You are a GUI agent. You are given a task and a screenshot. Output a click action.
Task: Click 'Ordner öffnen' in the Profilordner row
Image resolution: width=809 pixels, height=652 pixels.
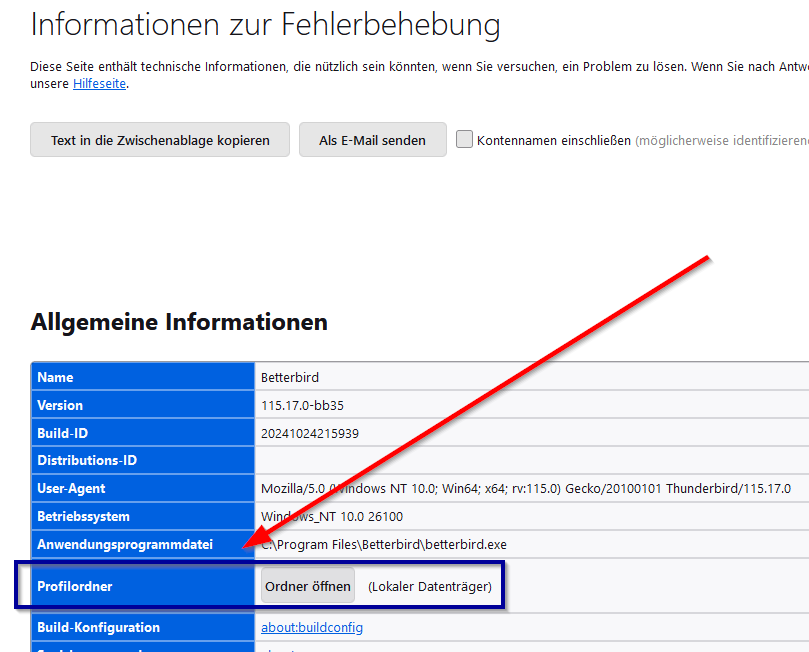click(308, 587)
